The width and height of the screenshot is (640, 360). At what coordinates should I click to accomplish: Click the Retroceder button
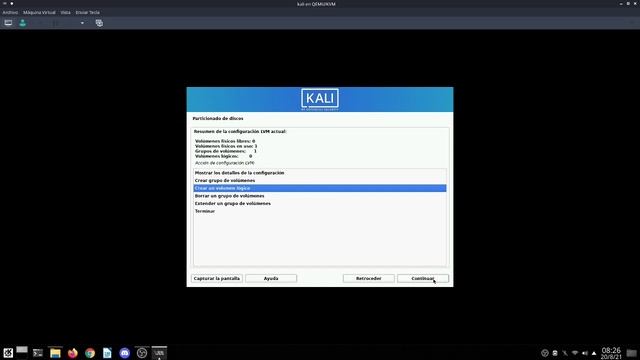(369, 278)
